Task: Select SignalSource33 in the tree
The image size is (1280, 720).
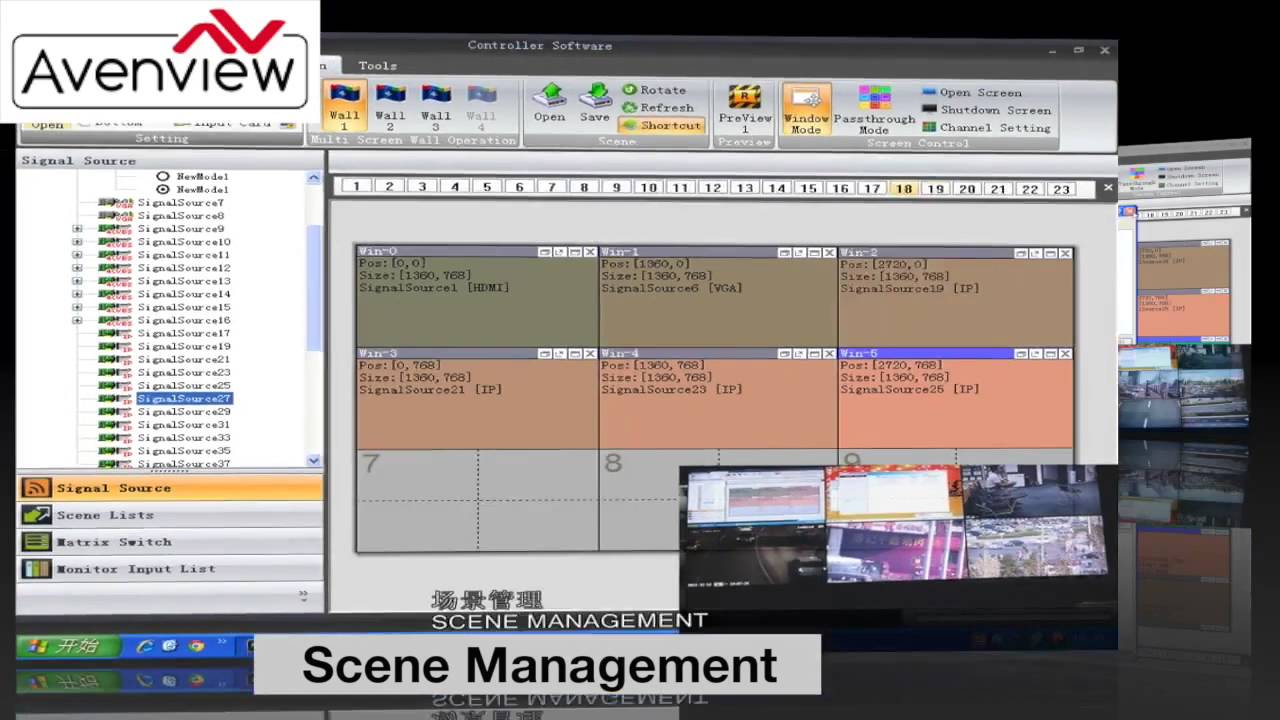Action: (184, 437)
